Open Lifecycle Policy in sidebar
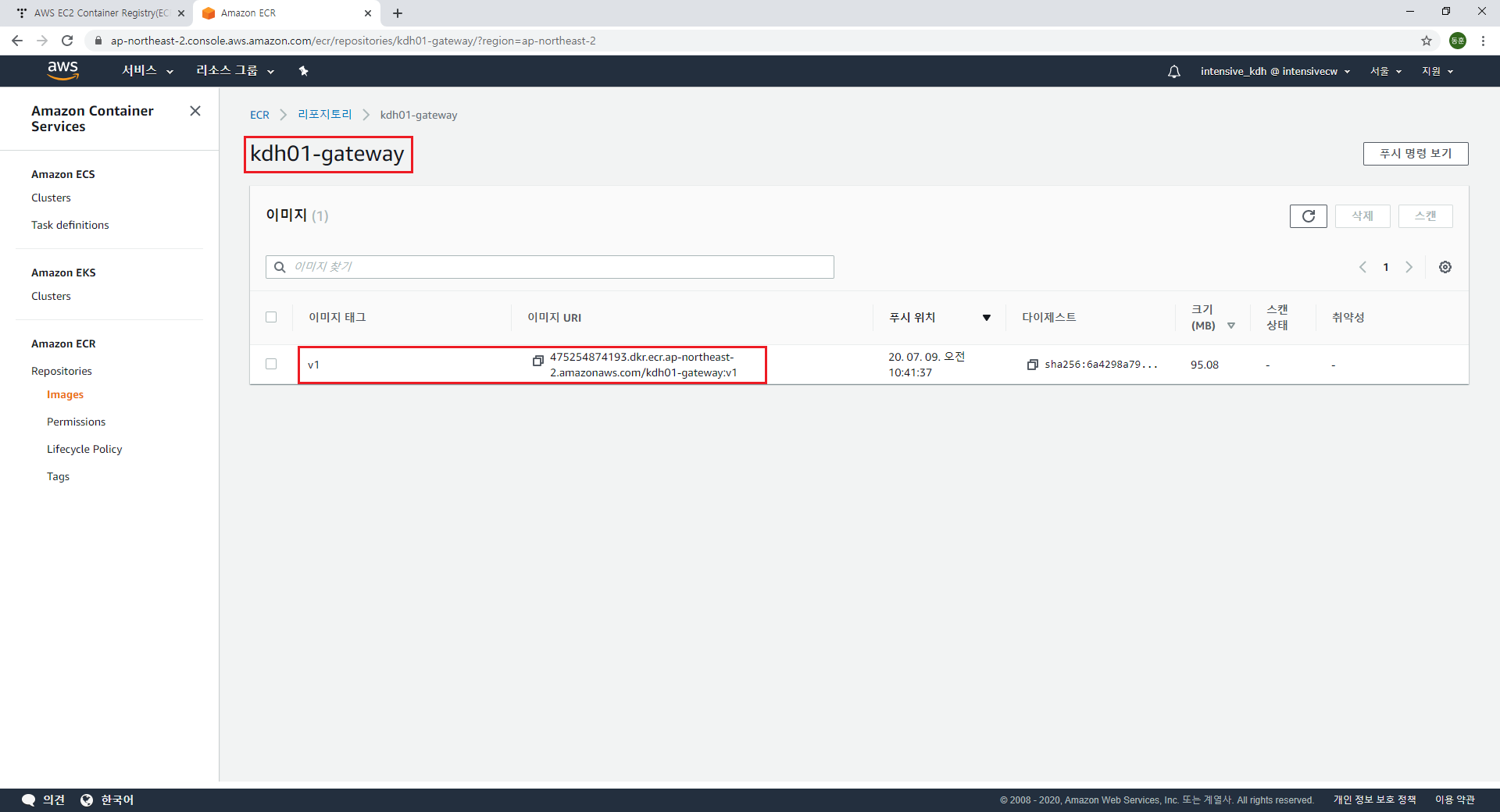1500x812 pixels. [x=84, y=449]
